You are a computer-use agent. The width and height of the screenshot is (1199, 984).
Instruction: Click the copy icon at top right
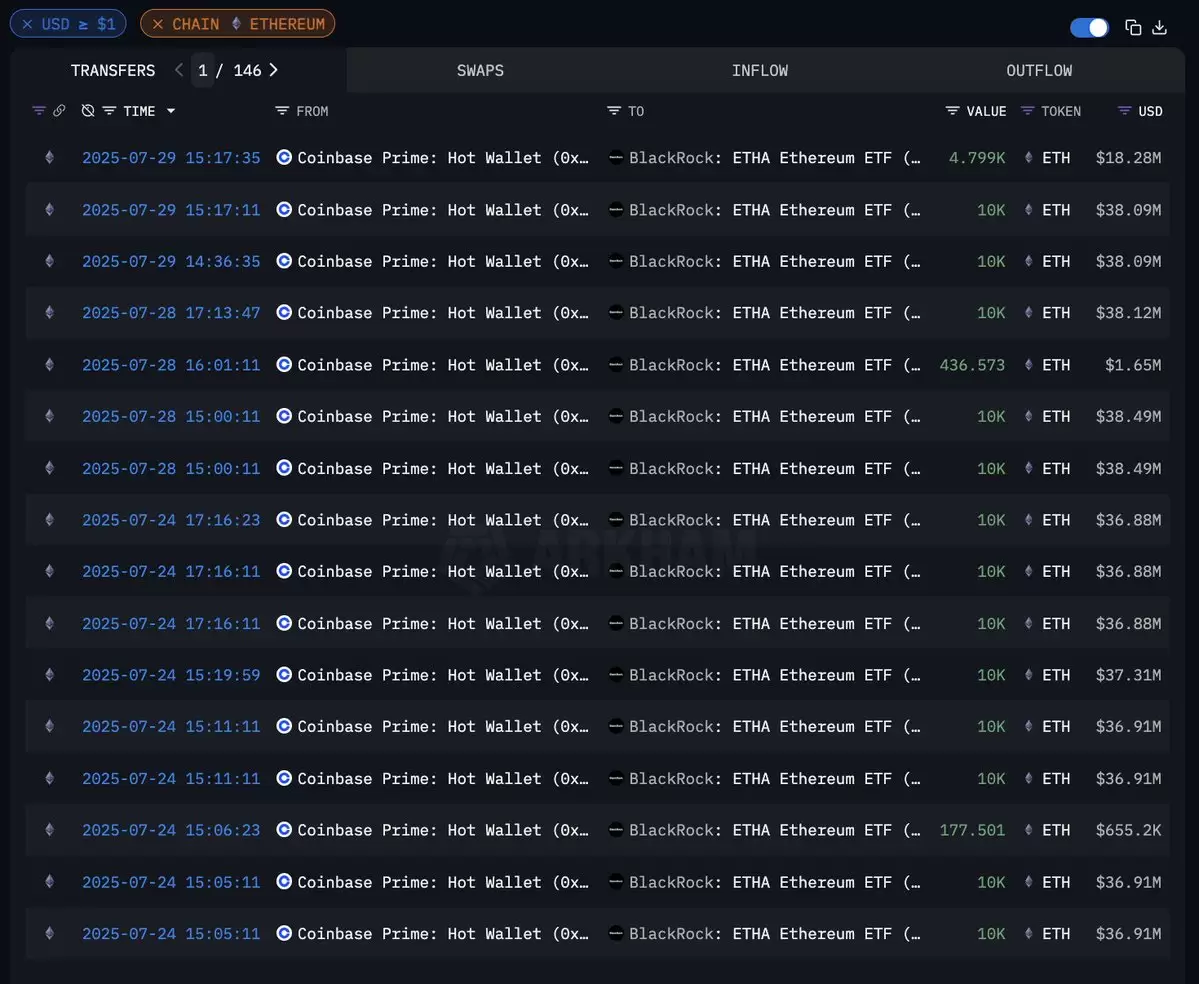(1133, 28)
